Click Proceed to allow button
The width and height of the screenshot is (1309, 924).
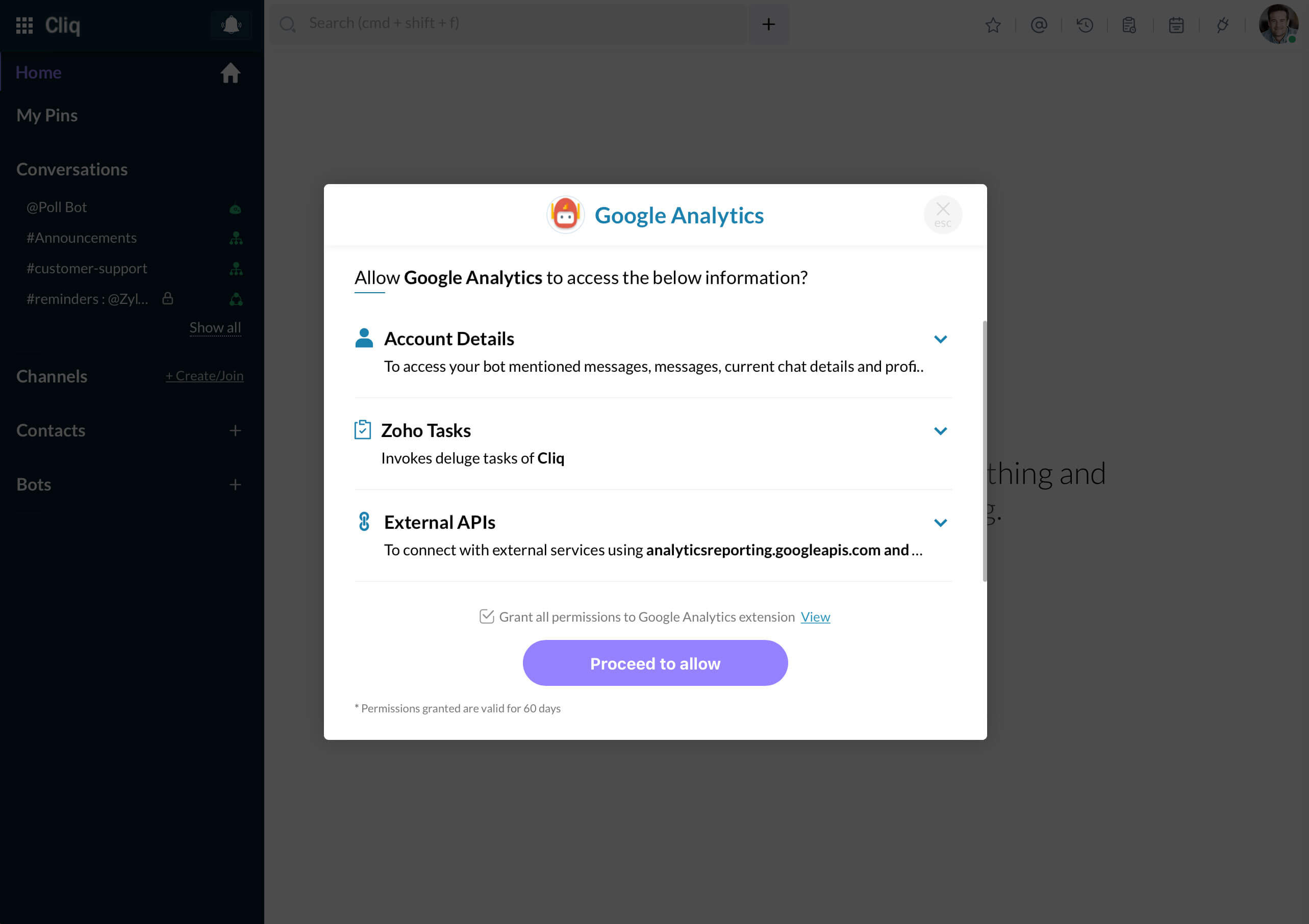coord(655,663)
